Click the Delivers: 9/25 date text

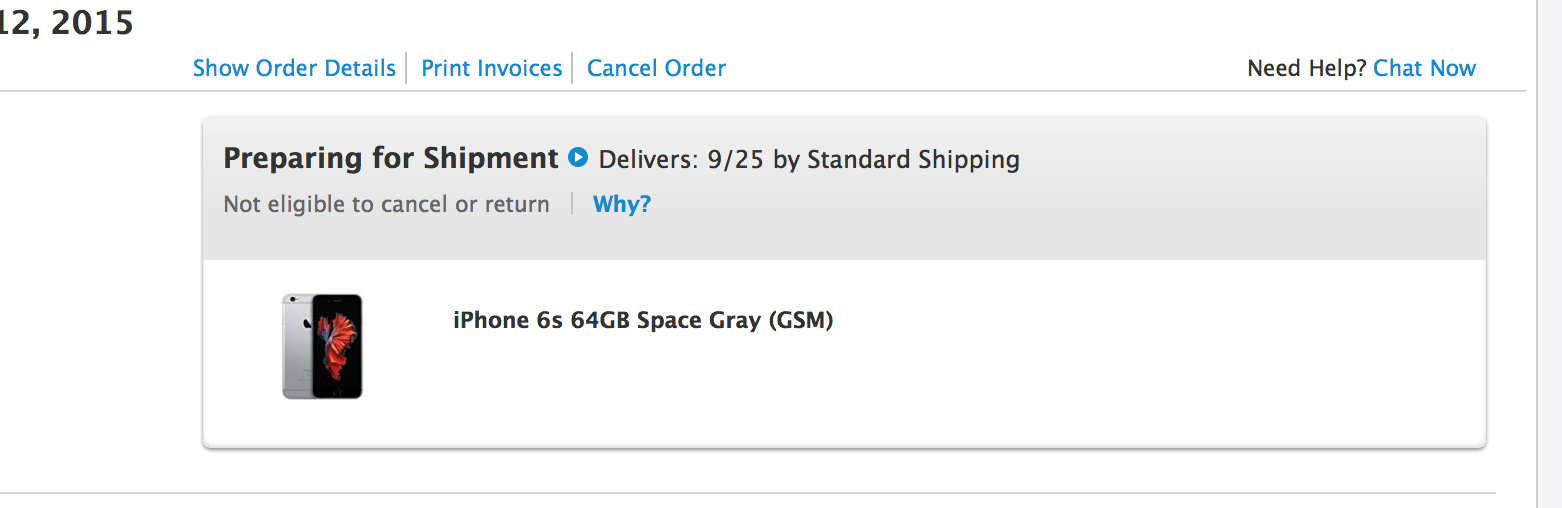[x=682, y=160]
